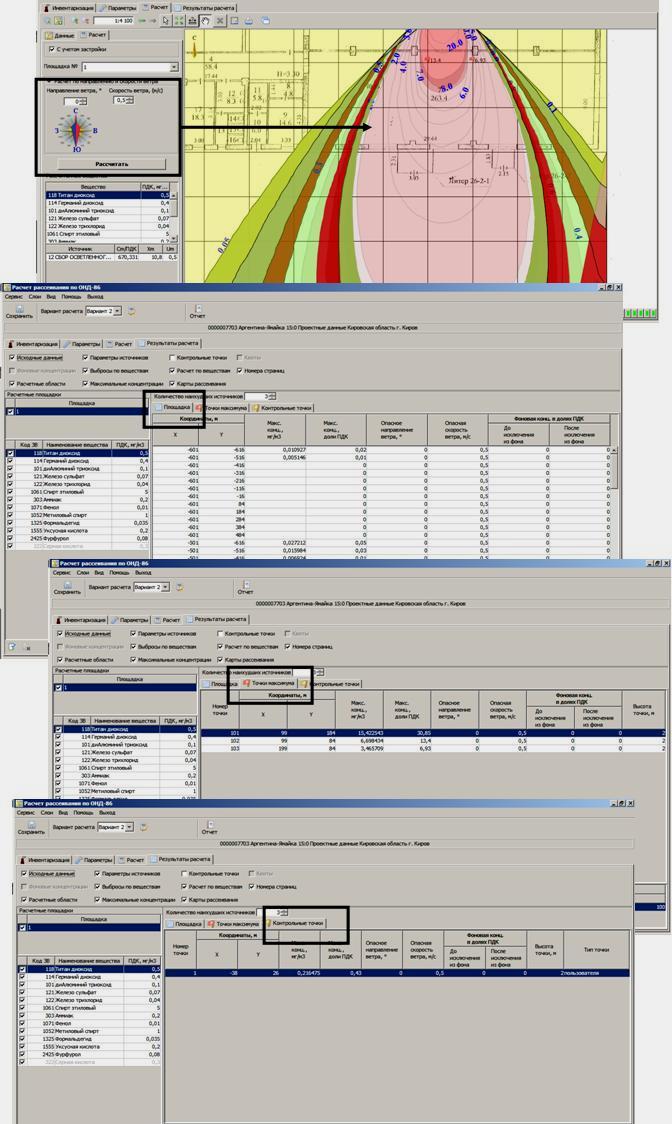The width and height of the screenshot is (672, 1124).
Task: Click the wind direction compass rose
Action: tap(77, 131)
